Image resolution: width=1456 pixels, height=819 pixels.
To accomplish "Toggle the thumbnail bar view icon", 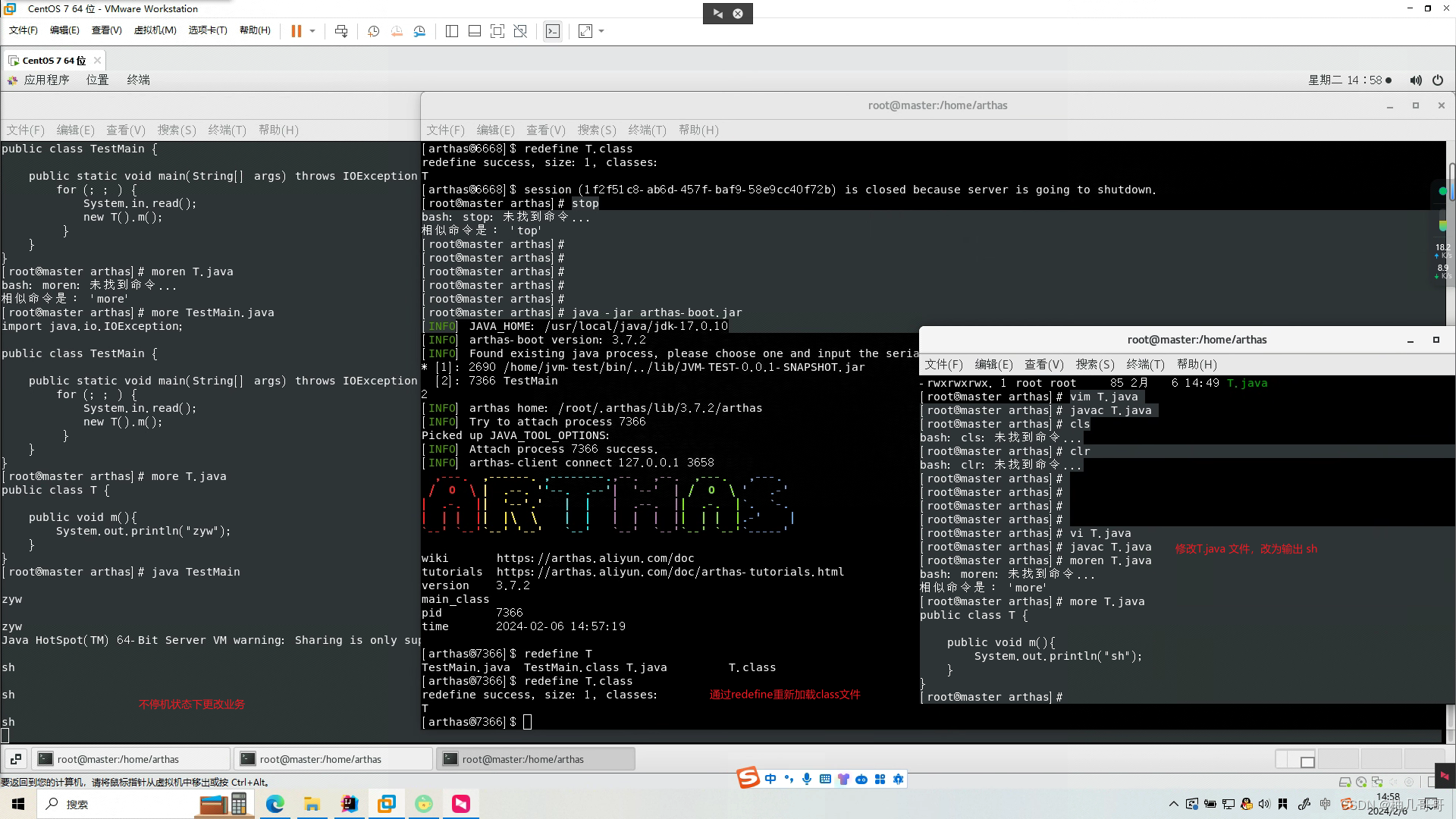I will point(475,31).
